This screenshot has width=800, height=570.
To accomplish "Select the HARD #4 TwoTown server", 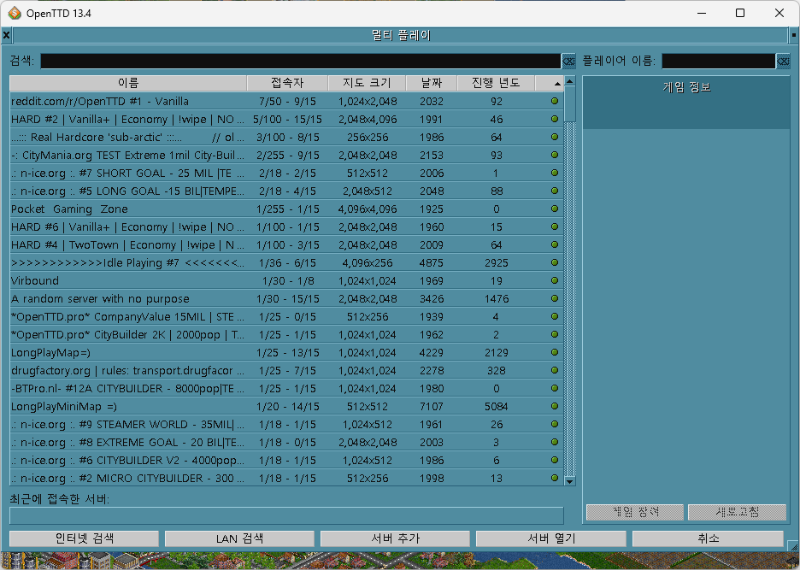I will (286, 245).
